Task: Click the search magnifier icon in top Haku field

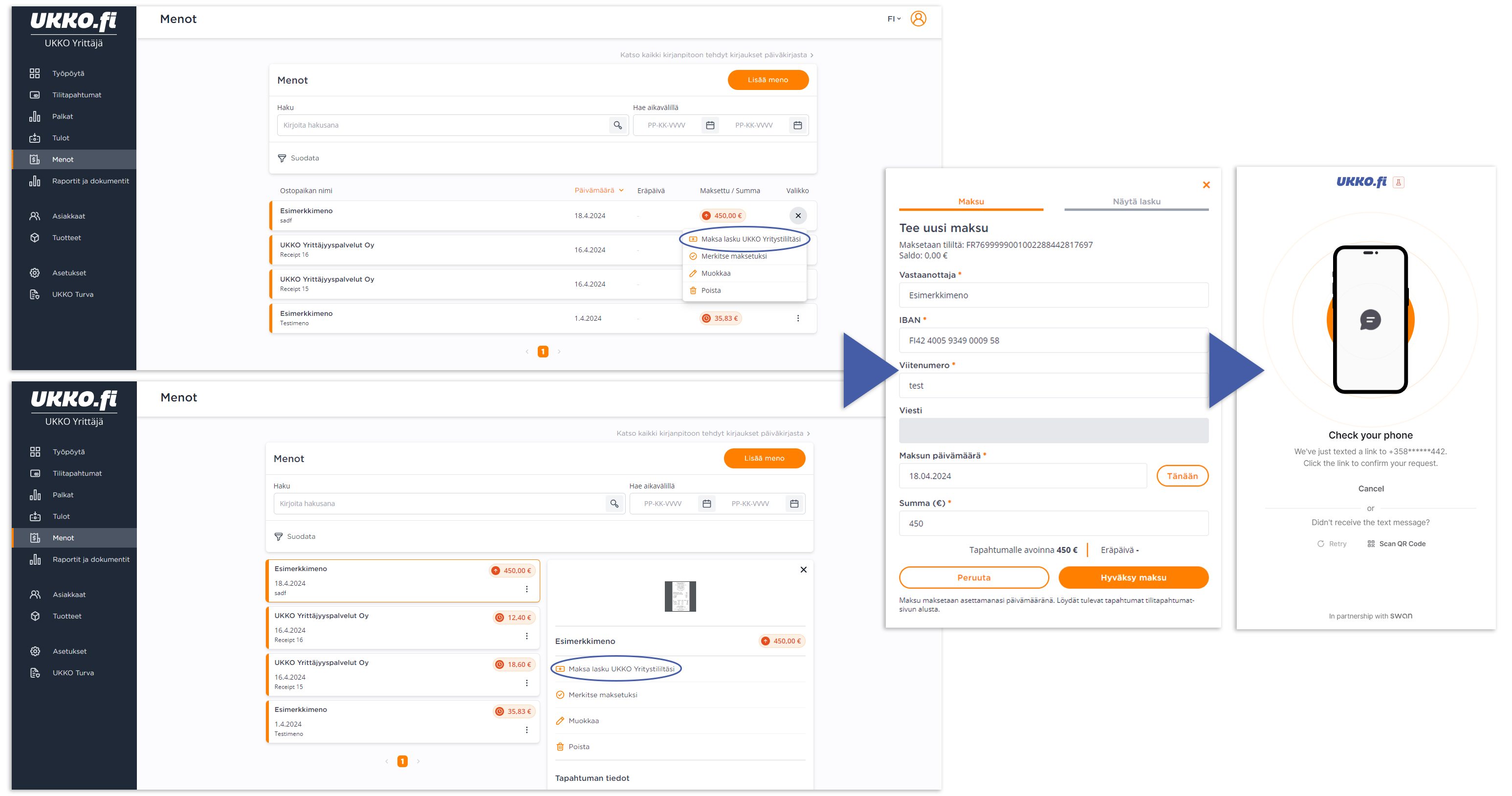Action: pyautogui.click(x=617, y=125)
